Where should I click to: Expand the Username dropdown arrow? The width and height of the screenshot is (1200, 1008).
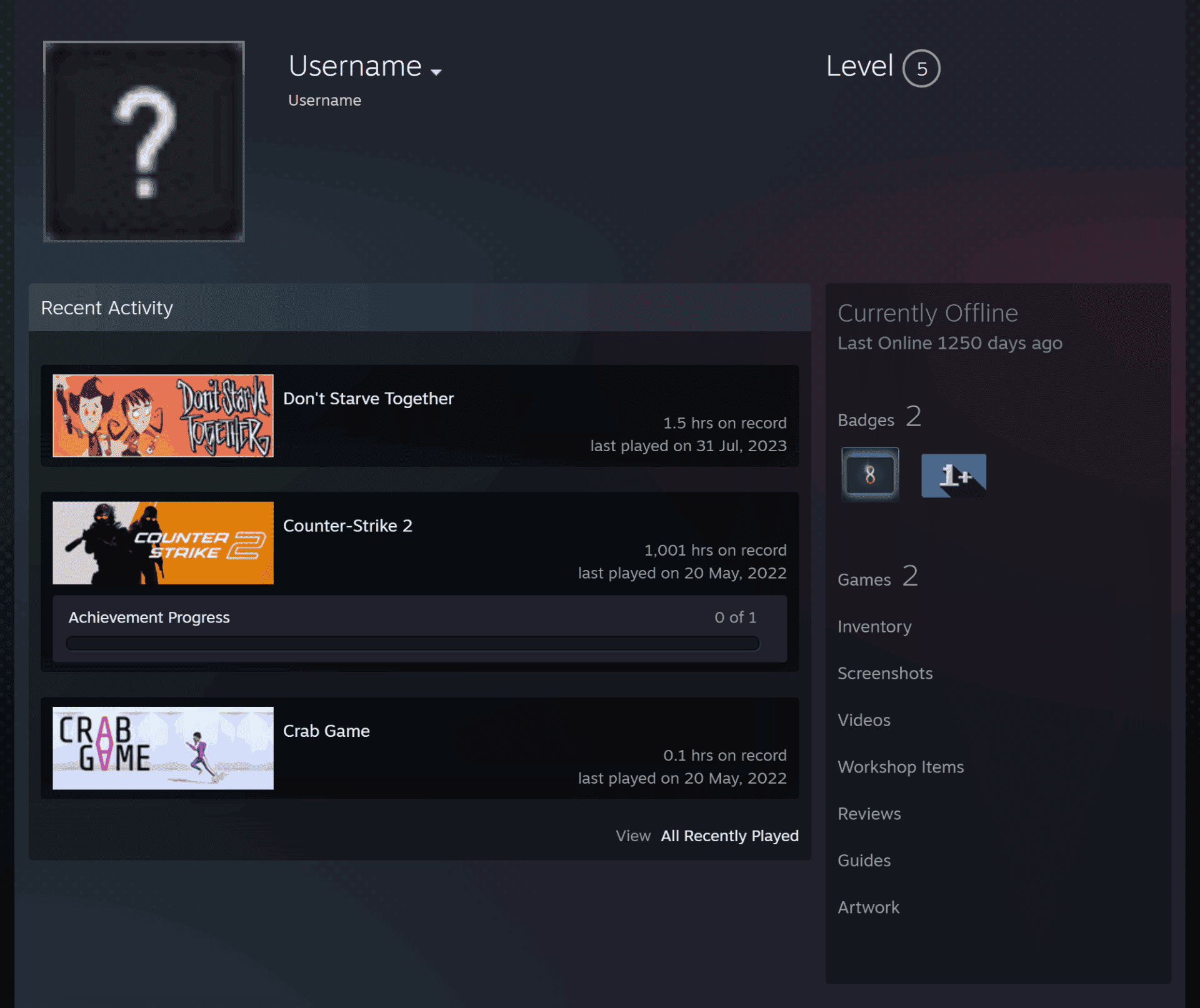pyautogui.click(x=436, y=72)
